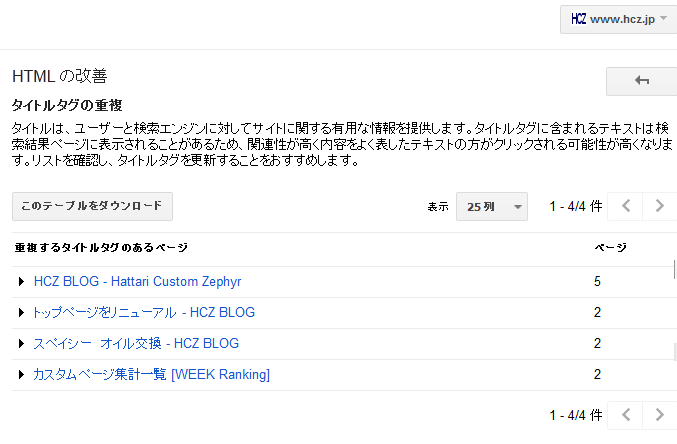This screenshot has height=444, width=677.
Task: Go to previous page using top pager arrow
Action: [x=626, y=206]
